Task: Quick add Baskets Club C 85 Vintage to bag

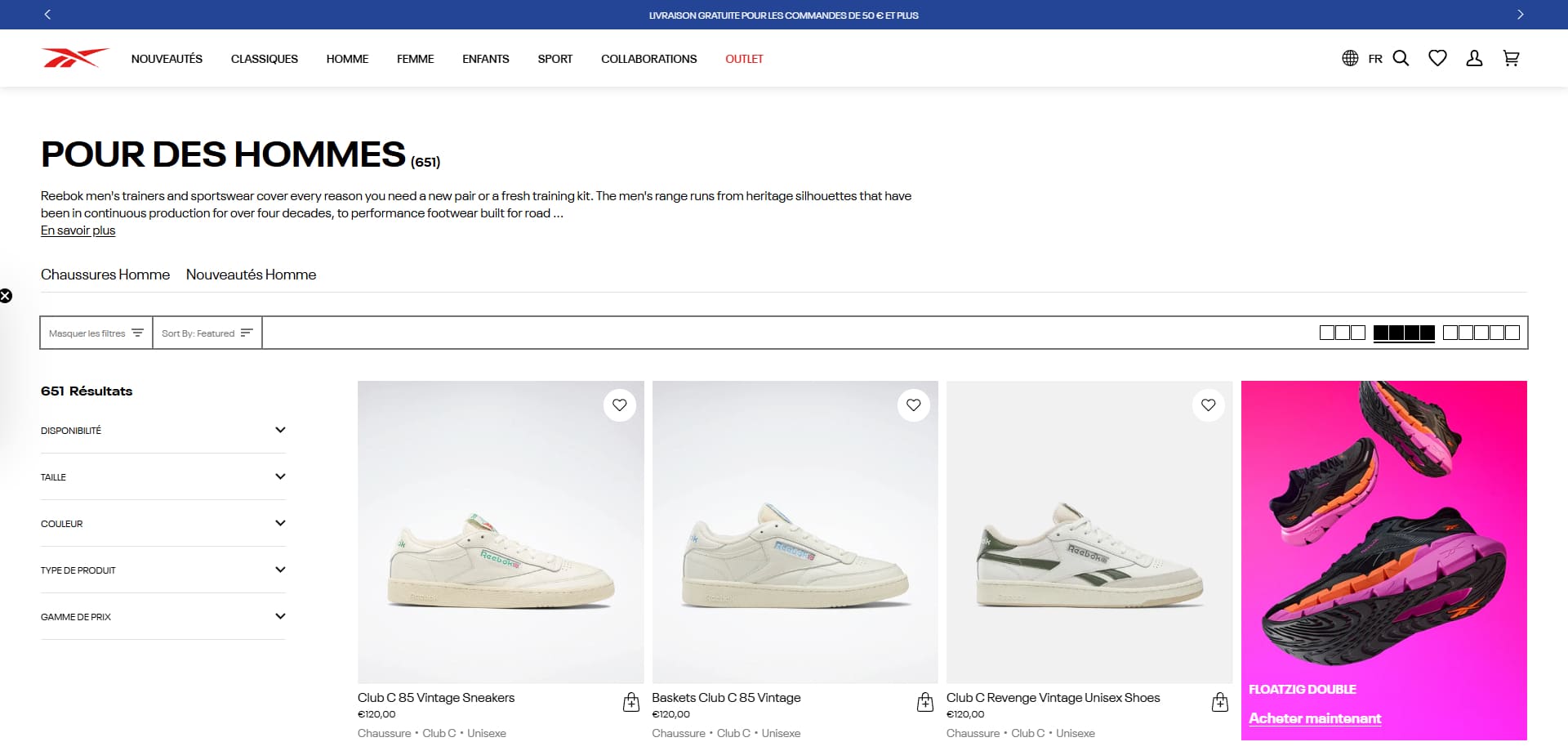Action: point(925,702)
